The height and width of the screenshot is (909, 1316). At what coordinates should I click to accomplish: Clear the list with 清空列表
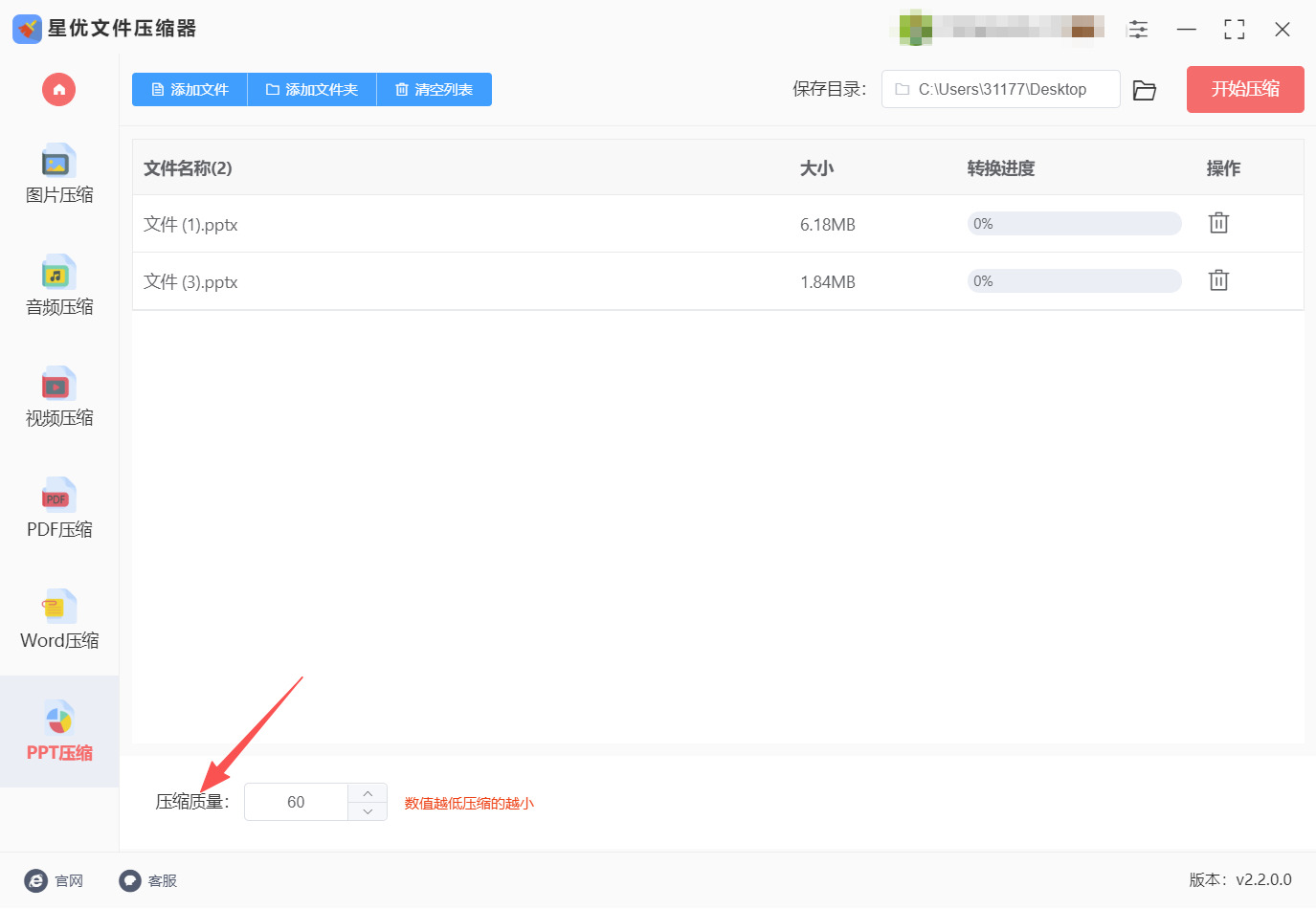[435, 90]
